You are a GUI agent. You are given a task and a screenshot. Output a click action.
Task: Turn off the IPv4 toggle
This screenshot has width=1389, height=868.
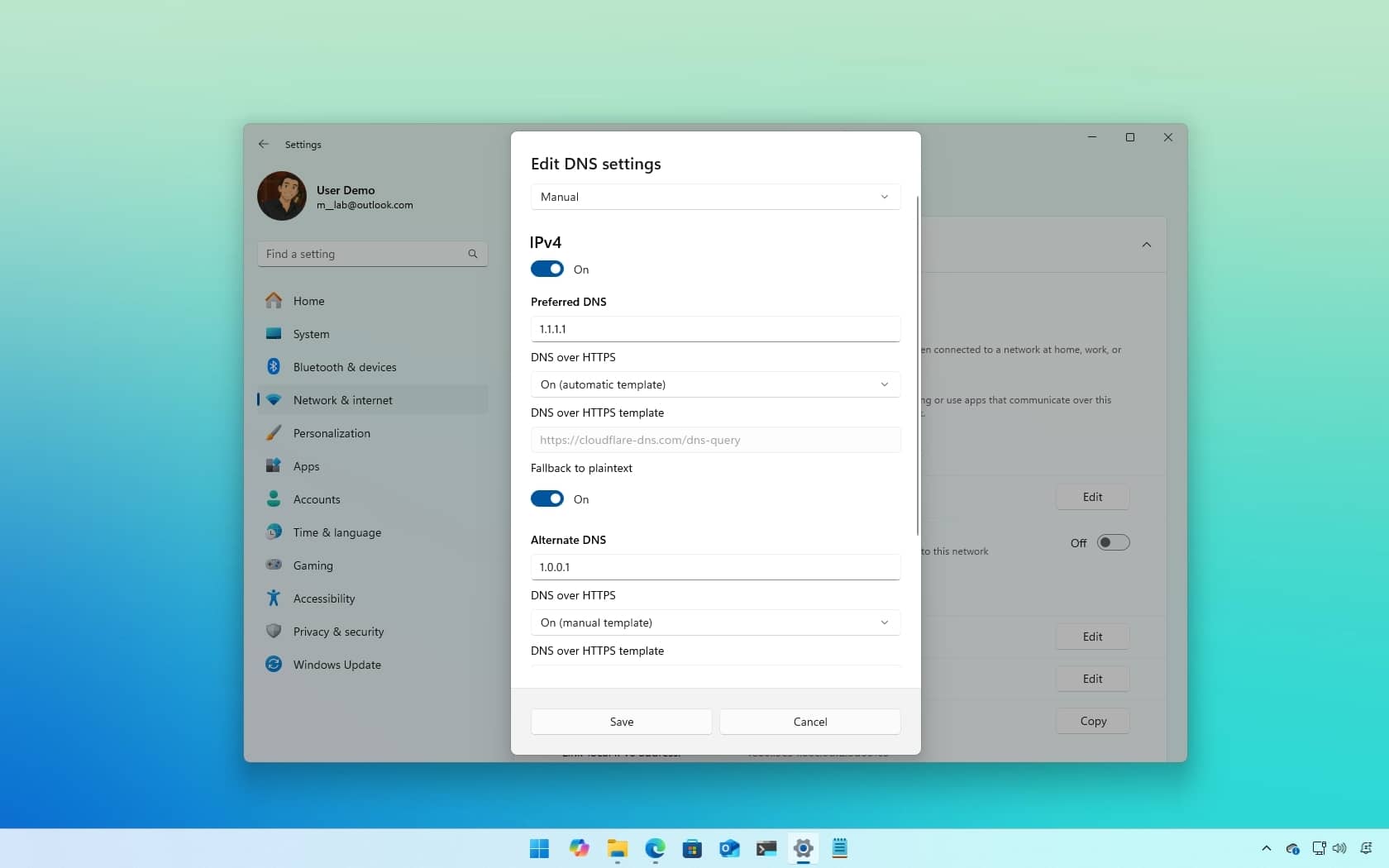[547, 269]
